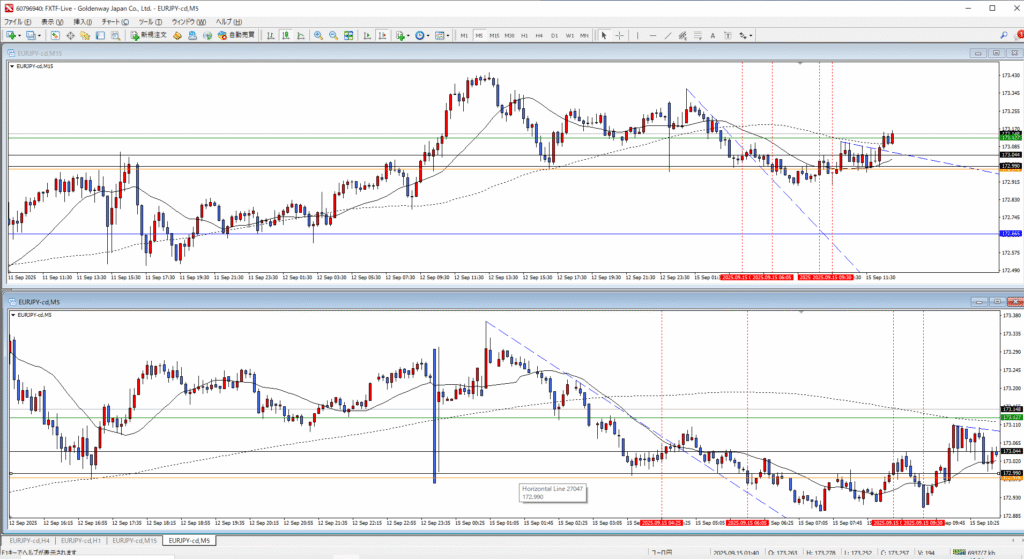Image resolution: width=1024 pixels, height=559 pixels.
Task: Open the MetaEditor book icon
Action: click(177, 35)
